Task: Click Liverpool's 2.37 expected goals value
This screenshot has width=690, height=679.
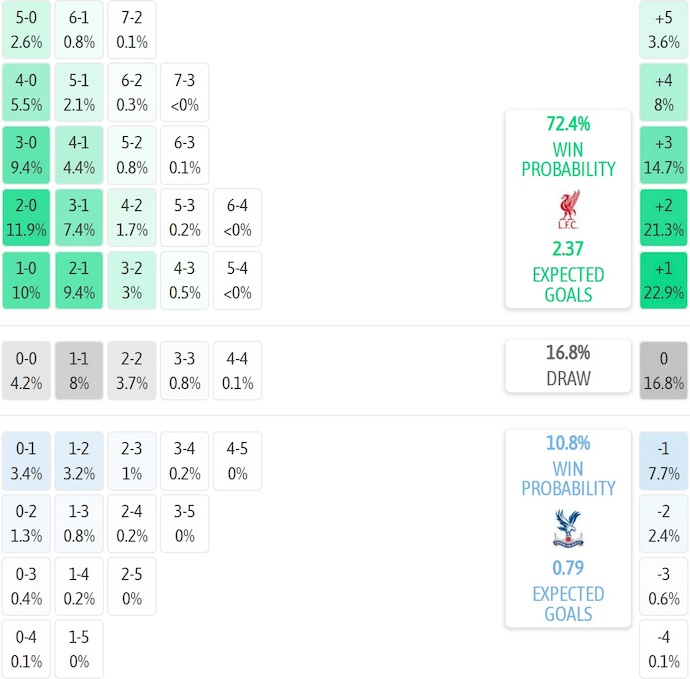Action: [568, 249]
